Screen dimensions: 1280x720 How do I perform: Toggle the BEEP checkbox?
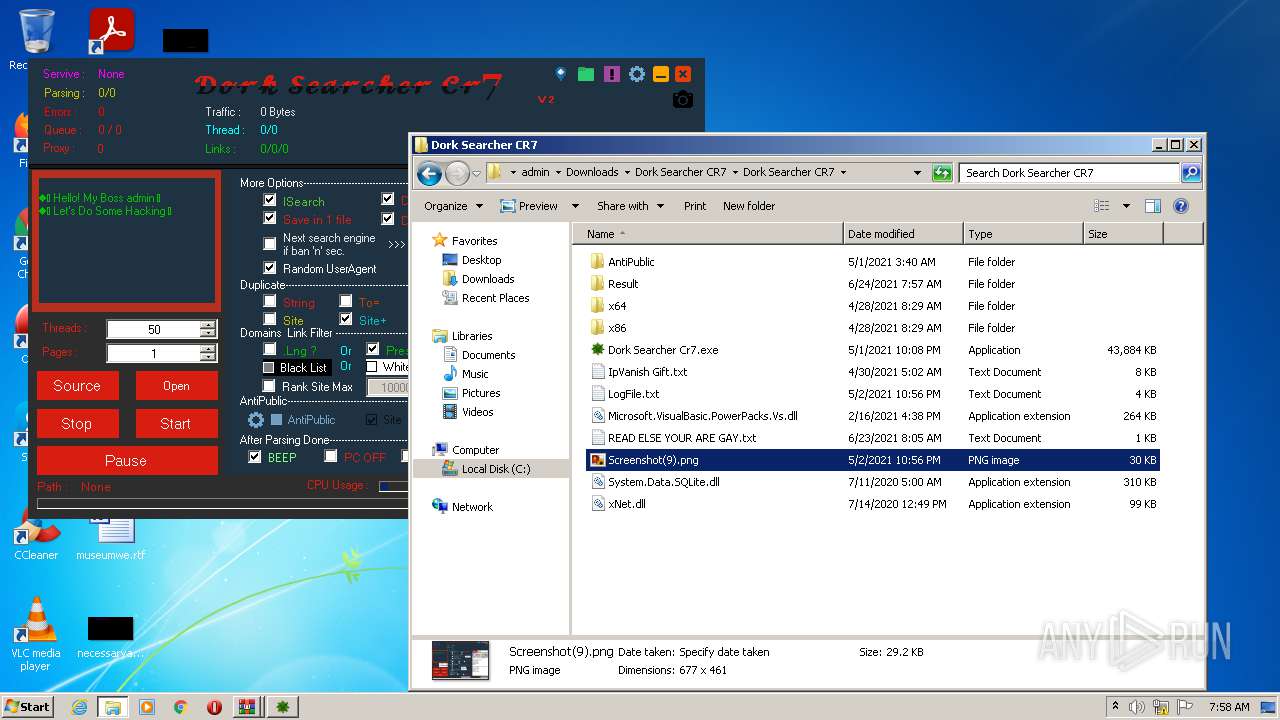click(x=255, y=457)
